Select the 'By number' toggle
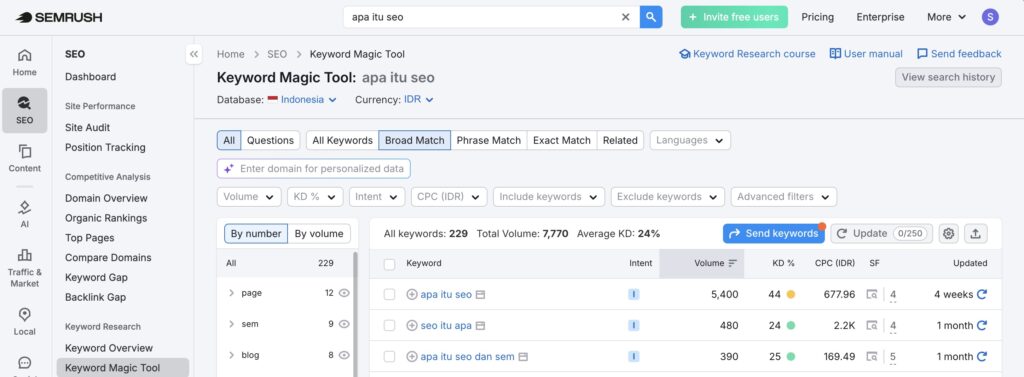The height and width of the screenshot is (377, 1024). click(x=256, y=233)
